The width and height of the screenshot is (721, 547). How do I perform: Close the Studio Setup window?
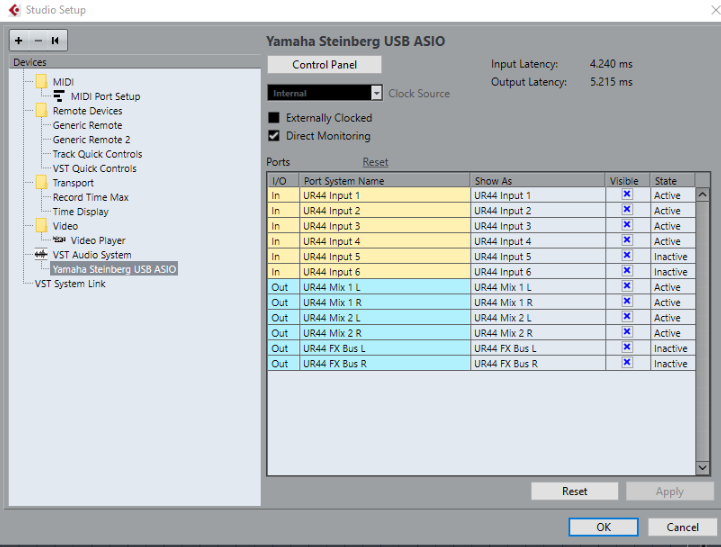click(x=715, y=10)
